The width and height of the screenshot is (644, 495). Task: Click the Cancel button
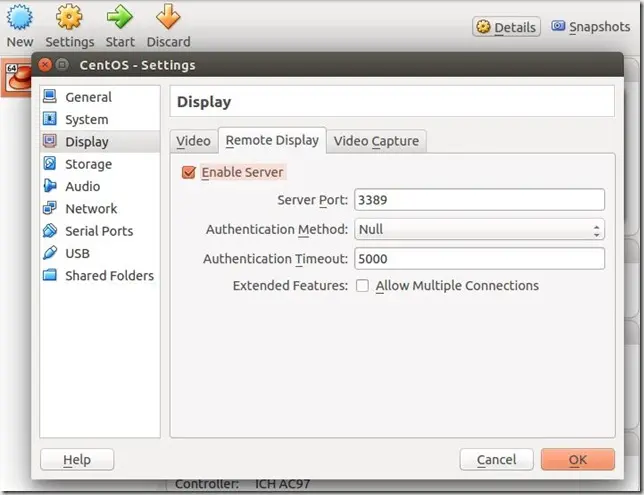pyautogui.click(x=497, y=459)
